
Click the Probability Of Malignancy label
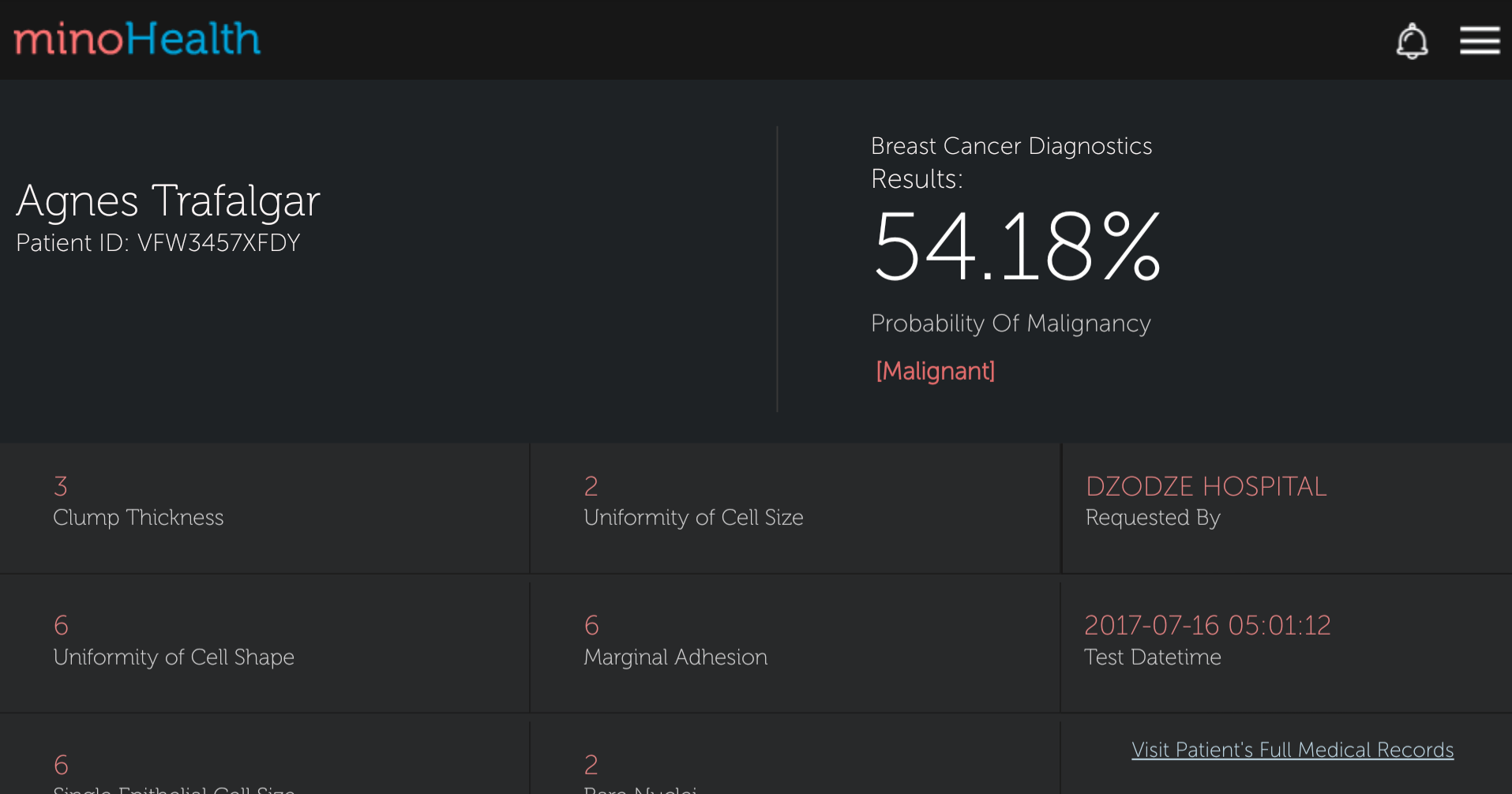(x=1011, y=324)
